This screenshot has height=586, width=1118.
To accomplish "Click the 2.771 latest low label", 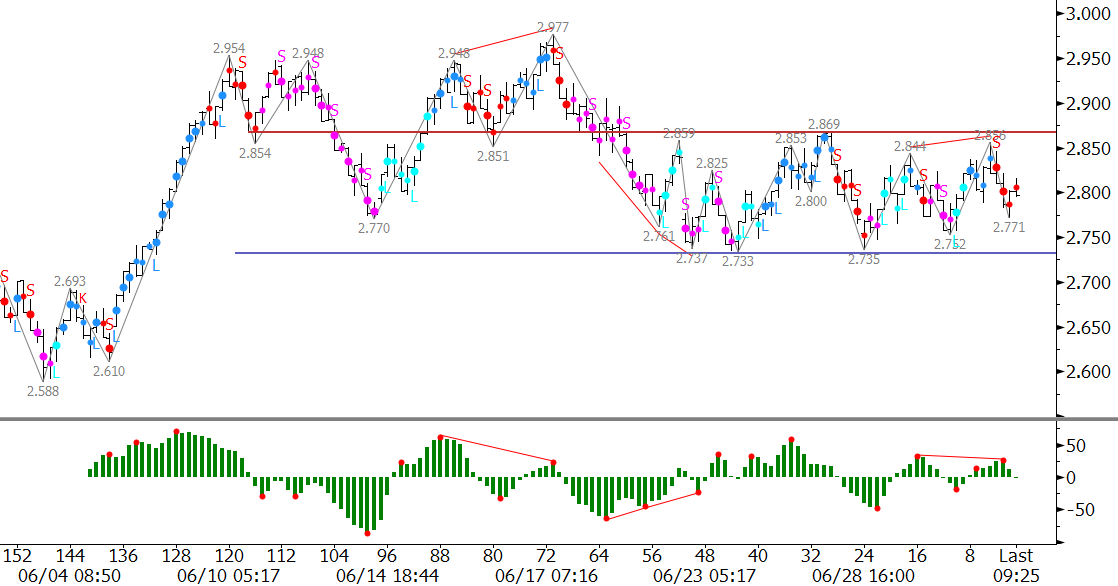I will tap(1009, 228).
